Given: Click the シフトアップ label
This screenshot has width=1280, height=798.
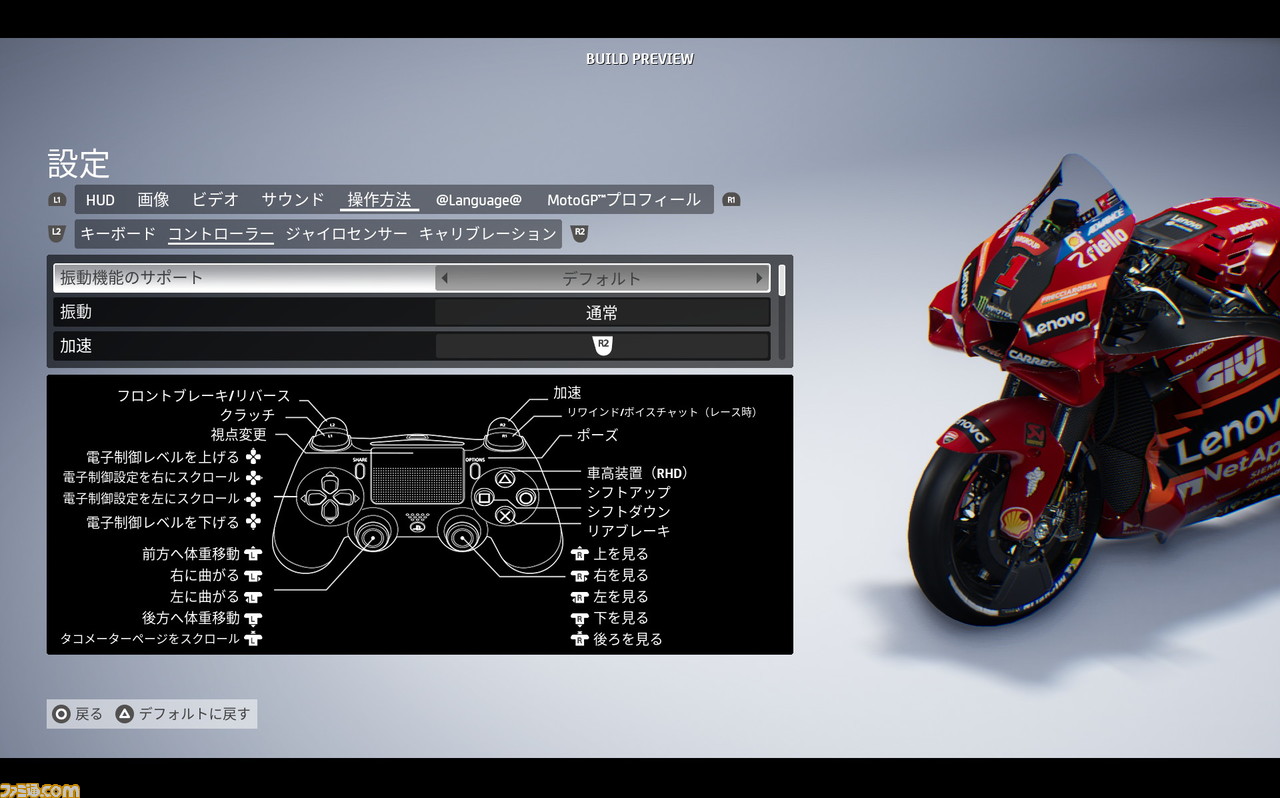Looking at the screenshot, I should [629, 492].
